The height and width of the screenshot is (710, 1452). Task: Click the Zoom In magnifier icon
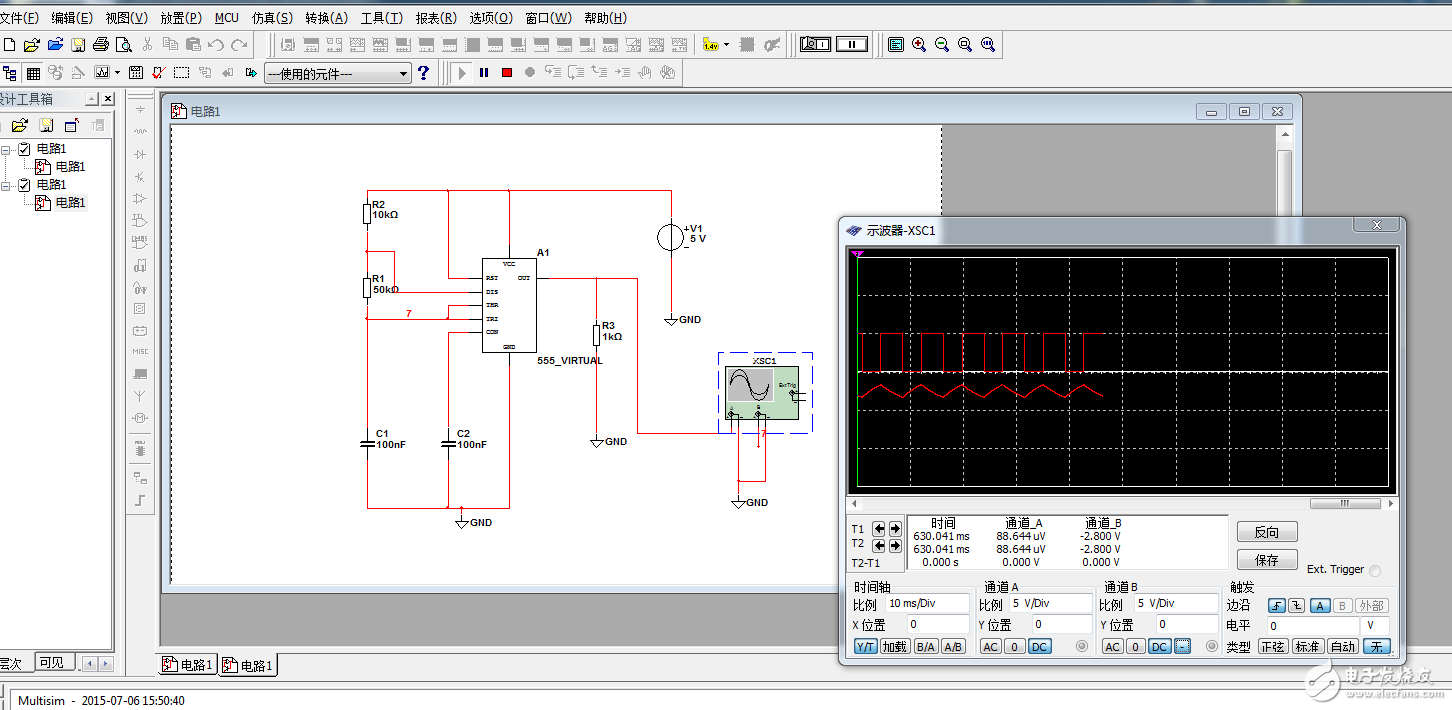tap(919, 45)
